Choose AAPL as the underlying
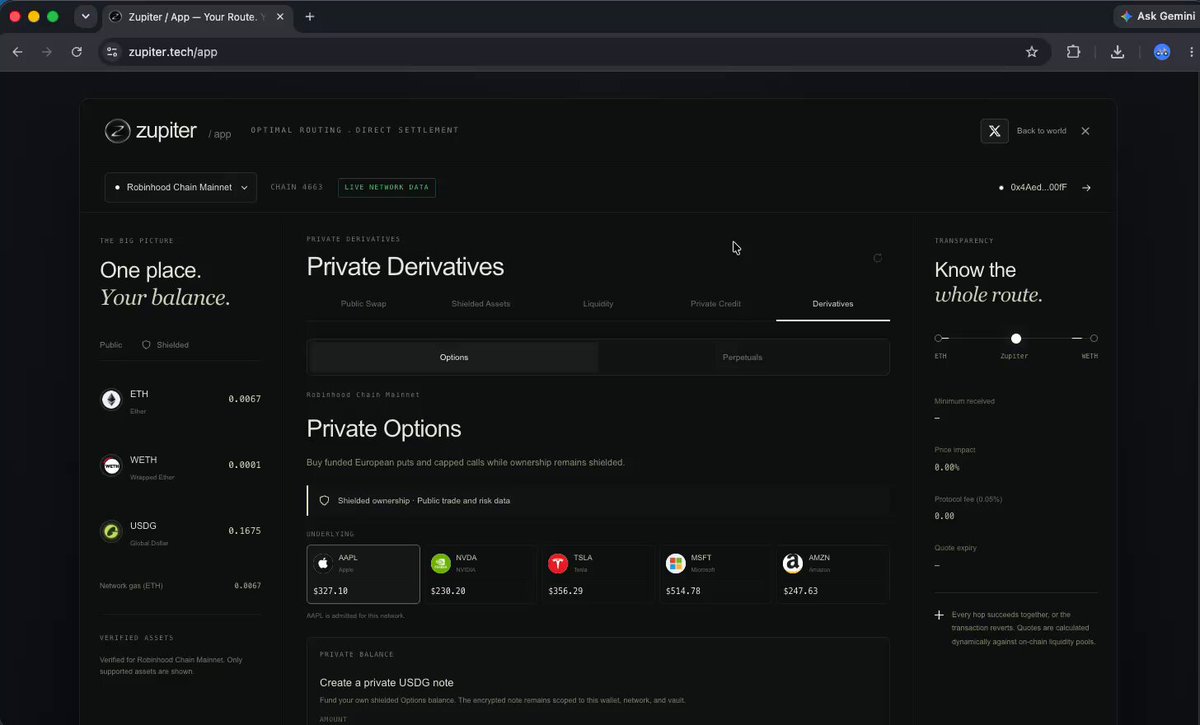The width and height of the screenshot is (1200, 725). pos(363,574)
